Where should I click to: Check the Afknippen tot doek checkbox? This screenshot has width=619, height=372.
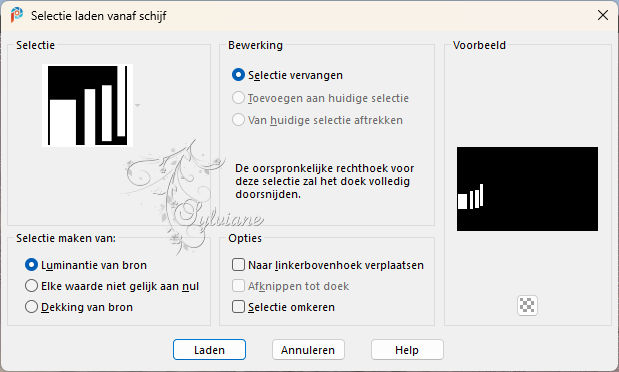[238, 286]
